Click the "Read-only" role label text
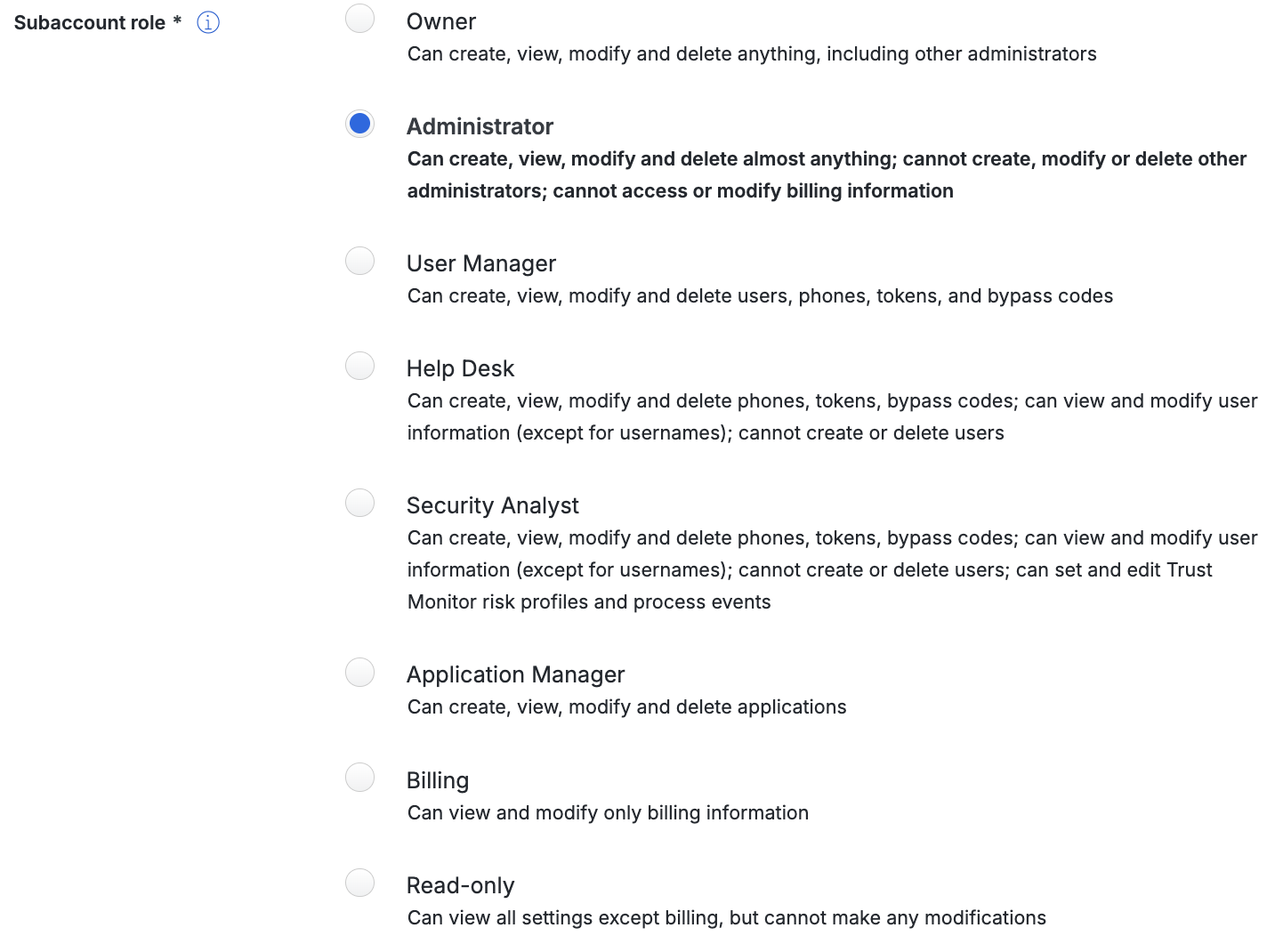Image resolution: width=1283 pixels, height=952 pixels. tap(460, 885)
